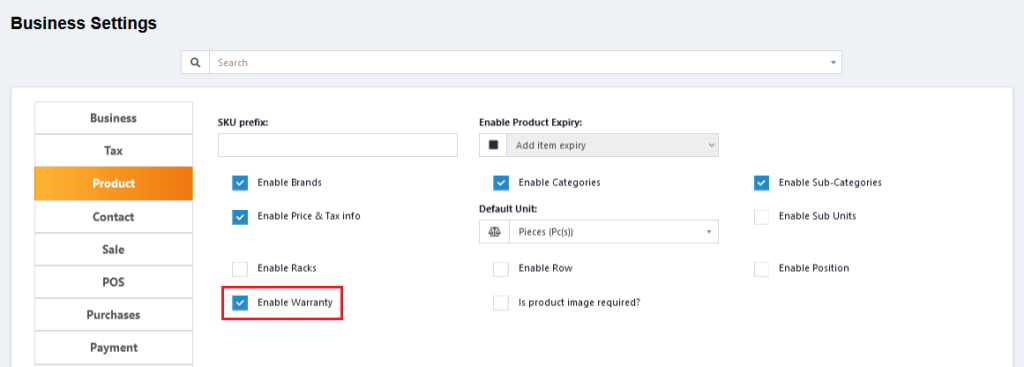Image resolution: width=1024 pixels, height=367 pixels.
Task: Click the Default Unit label
Action: (x=507, y=209)
